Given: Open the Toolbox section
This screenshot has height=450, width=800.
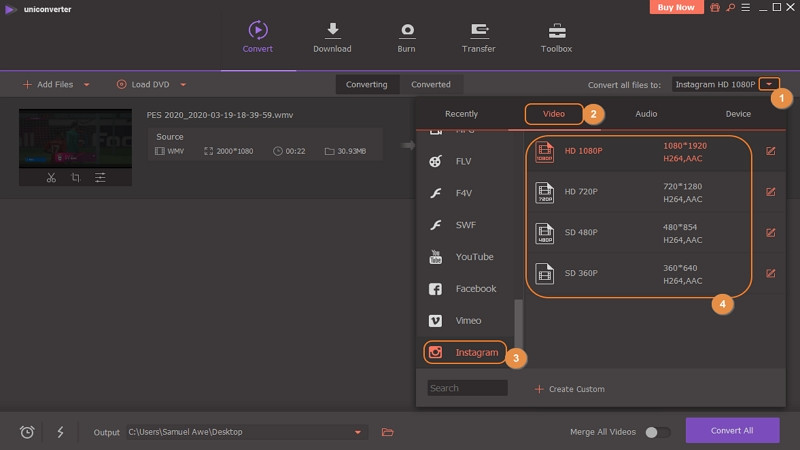Looking at the screenshot, I should point(556,37).
